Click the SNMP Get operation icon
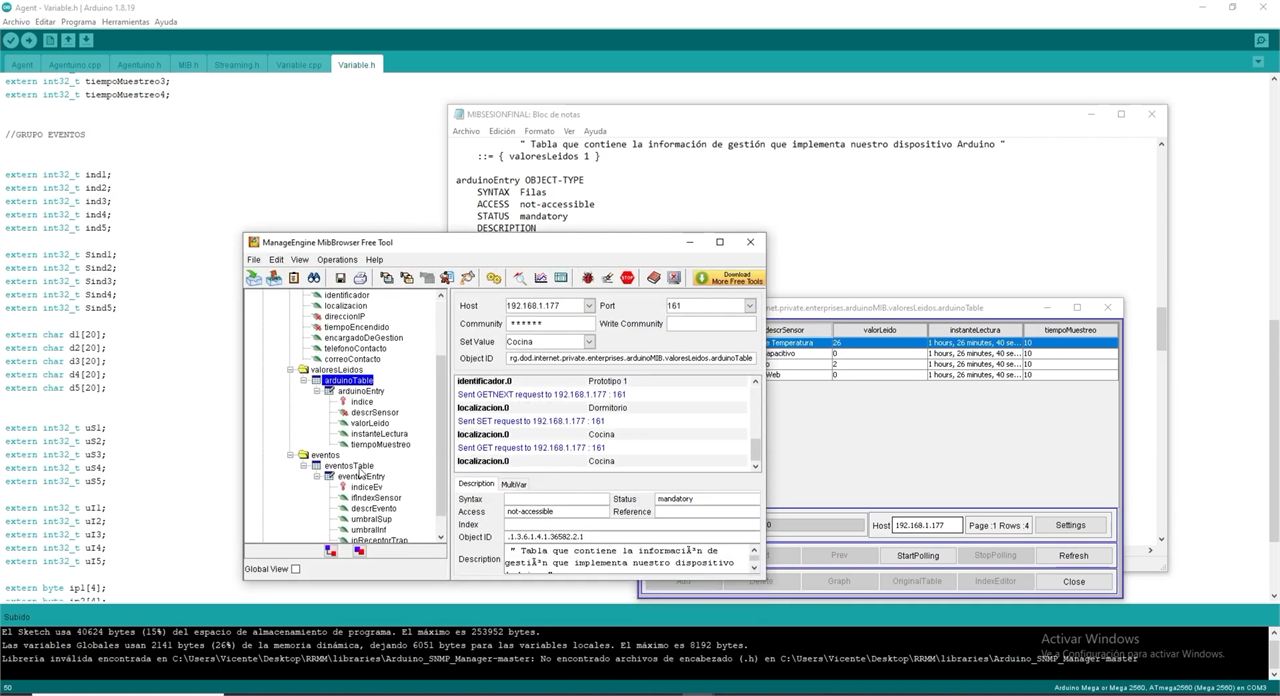The width and height of the screenshot is (1280, 696). tap(386, 278)
